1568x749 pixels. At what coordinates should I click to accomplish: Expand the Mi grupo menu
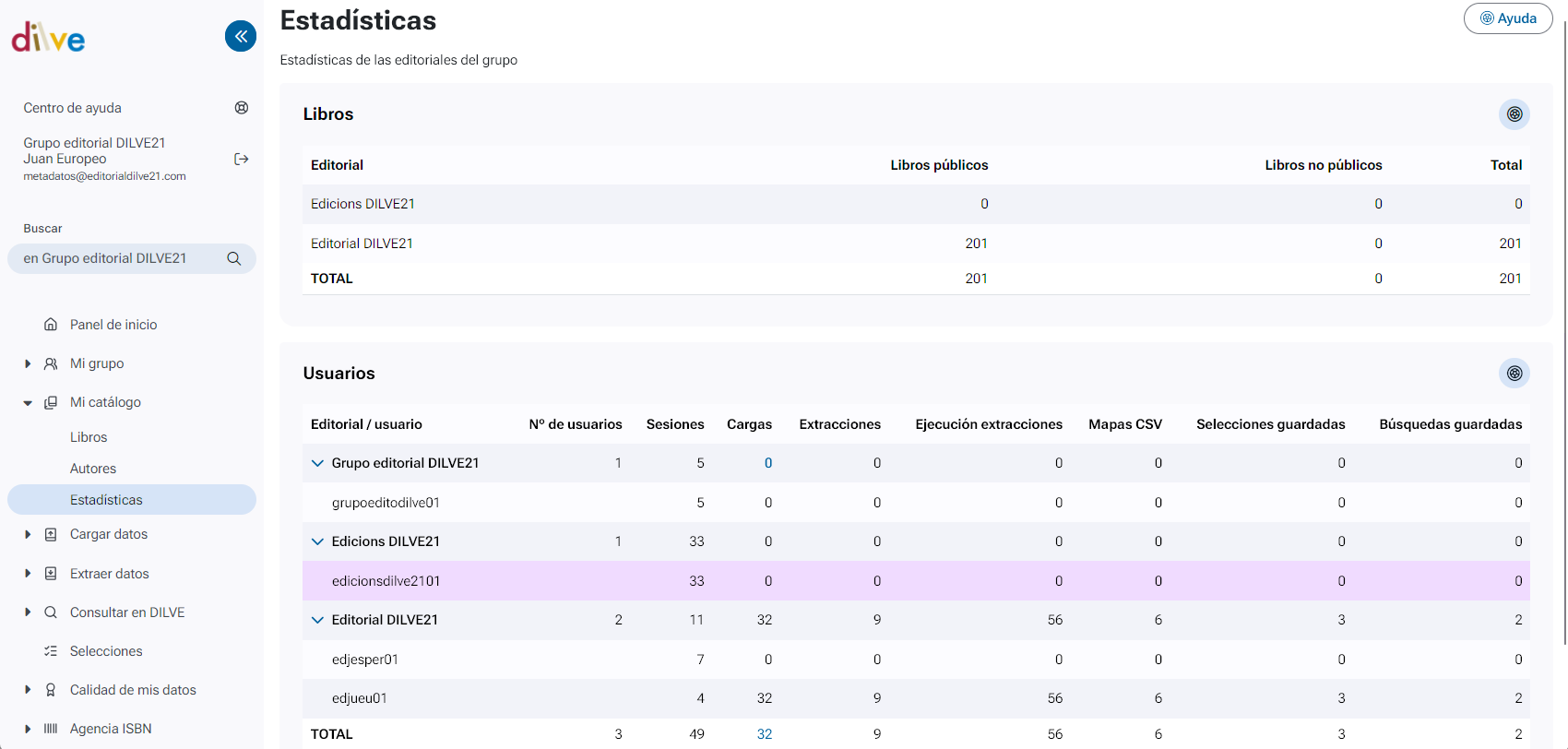(28, 364)
